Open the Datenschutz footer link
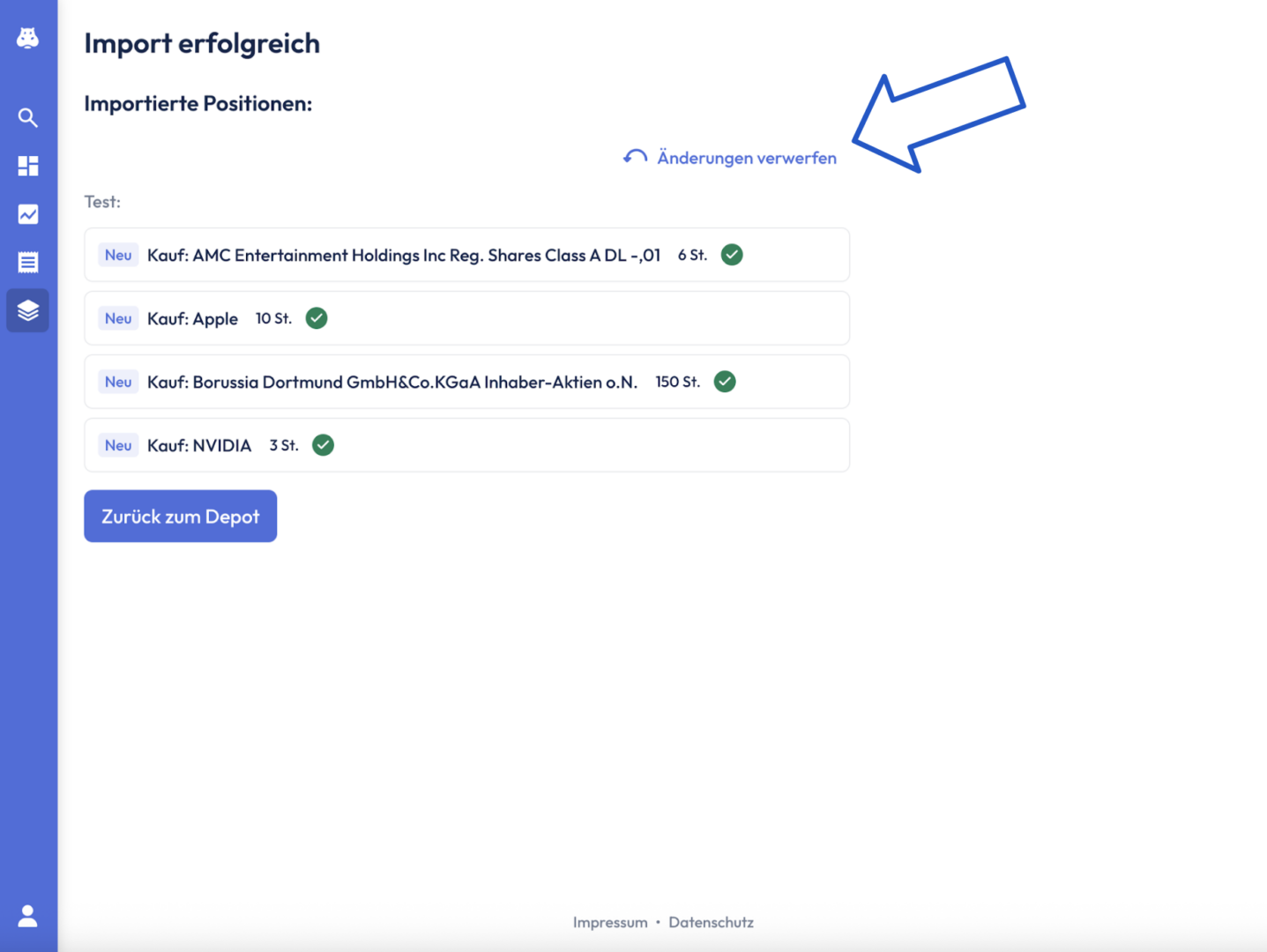 [711, 922]
